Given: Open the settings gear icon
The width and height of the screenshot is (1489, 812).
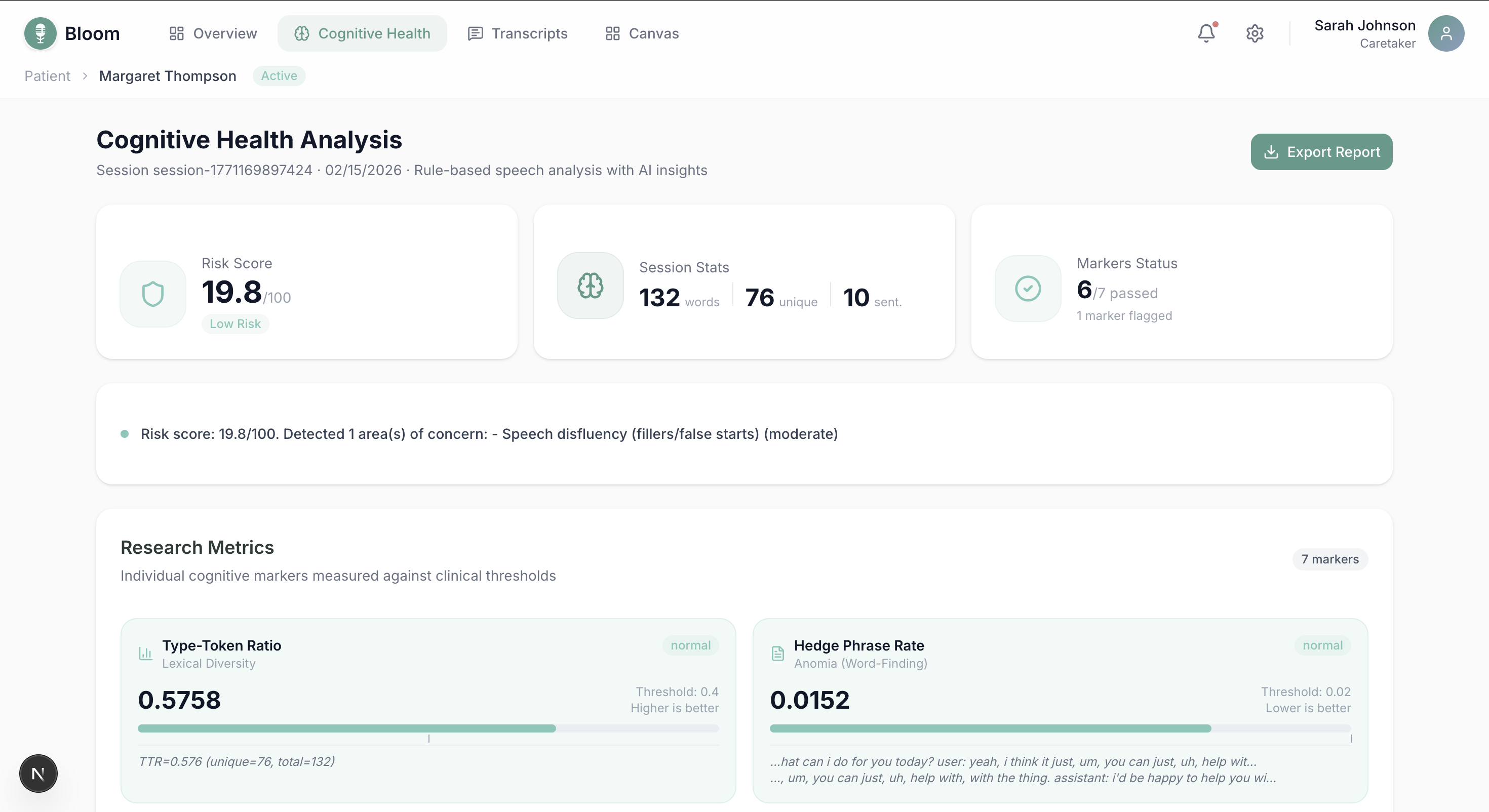Looking at the screenshot, I should click(1255, 33).
